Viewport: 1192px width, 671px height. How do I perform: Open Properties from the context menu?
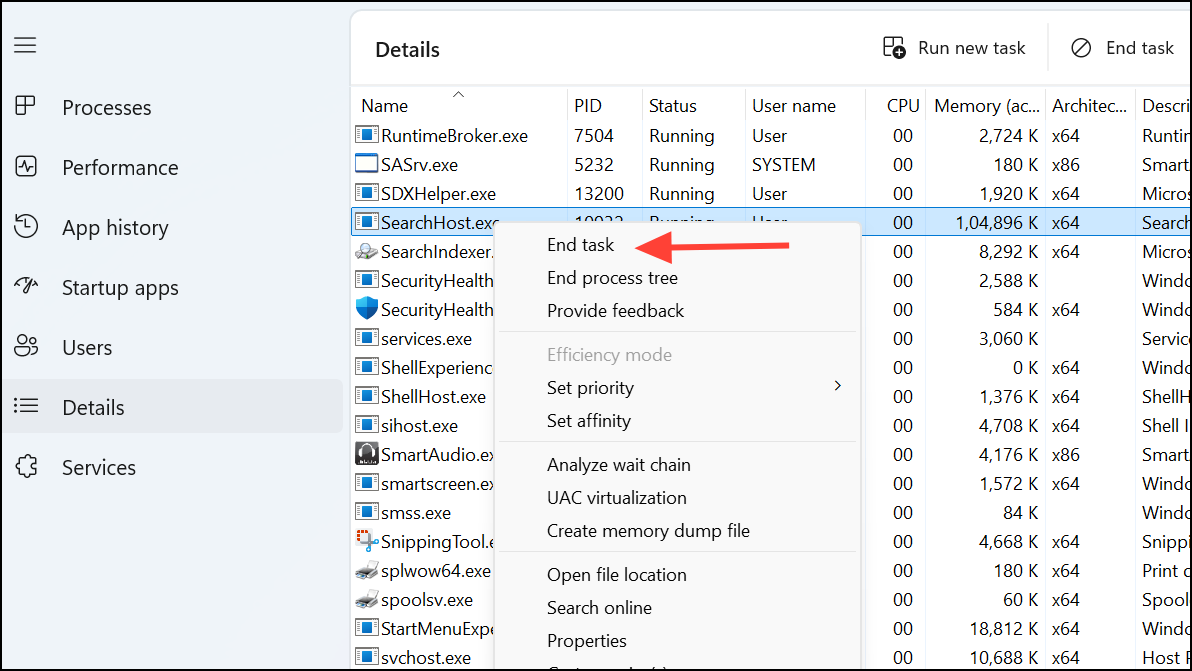(587, 640)
